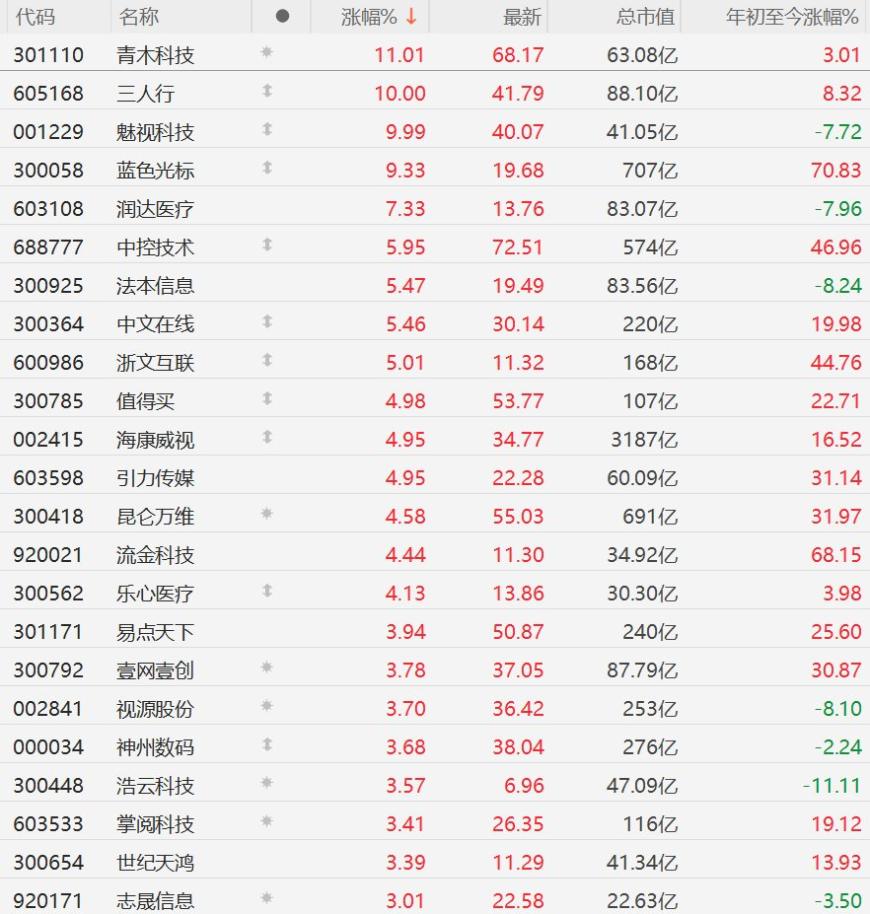Click the star marker icon for 青木科技

point(267,54)
